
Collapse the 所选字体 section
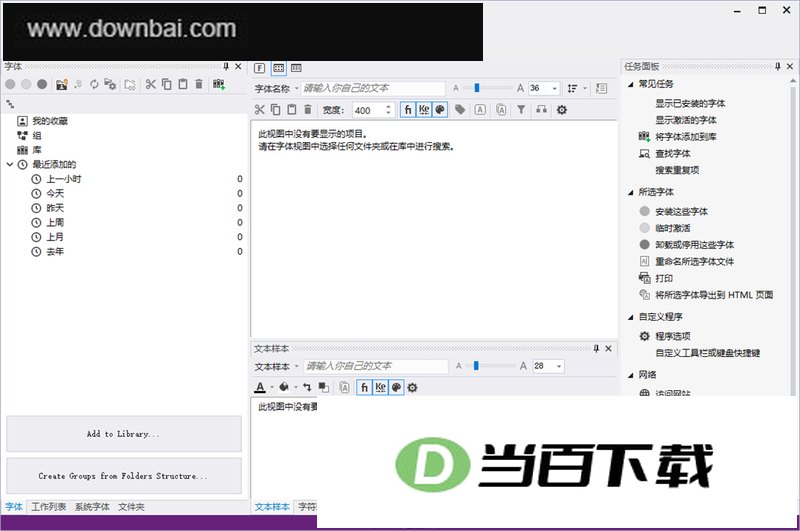click(631, 192)
